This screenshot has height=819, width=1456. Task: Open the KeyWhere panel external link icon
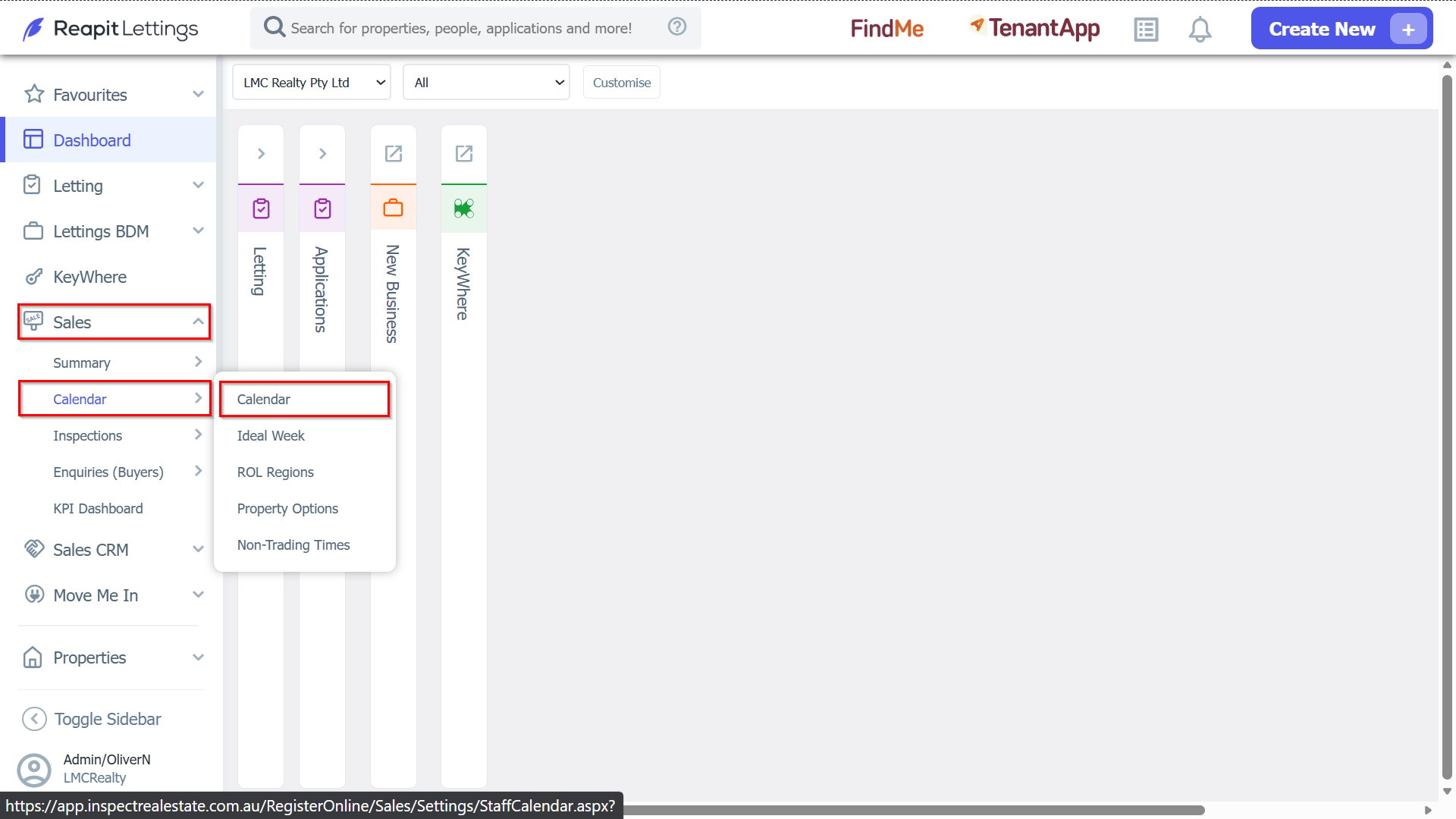464,154
